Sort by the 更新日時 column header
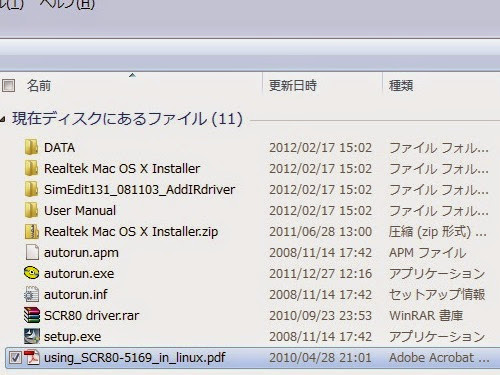This screenshot has height=375, width=500. [x=293, y=86]
